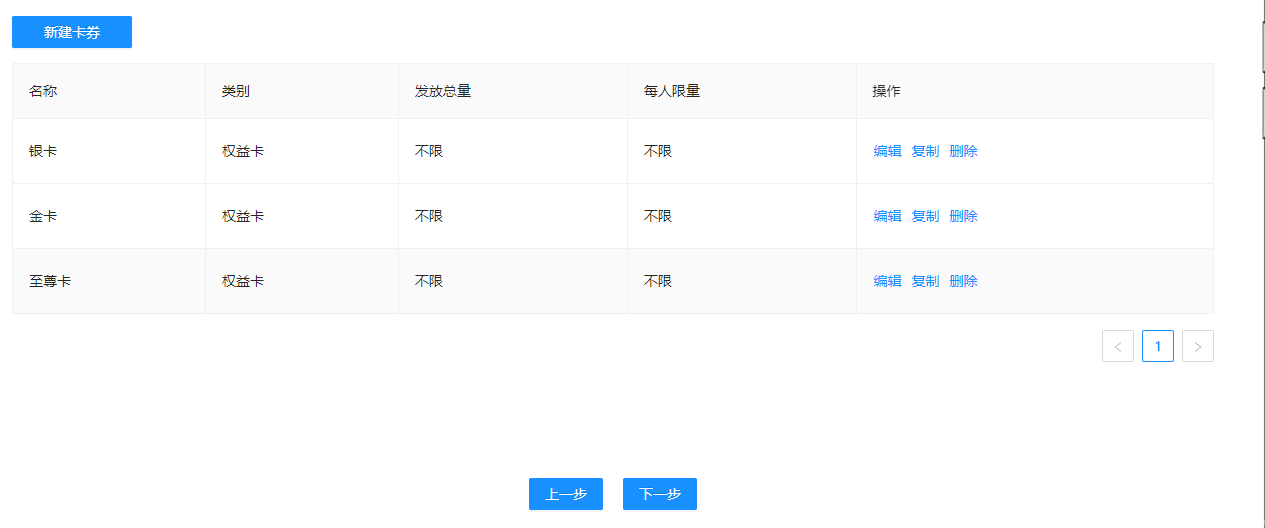Delete the 银卡 card entry
Screen dimensions: 1265x528
click(963, 151)
